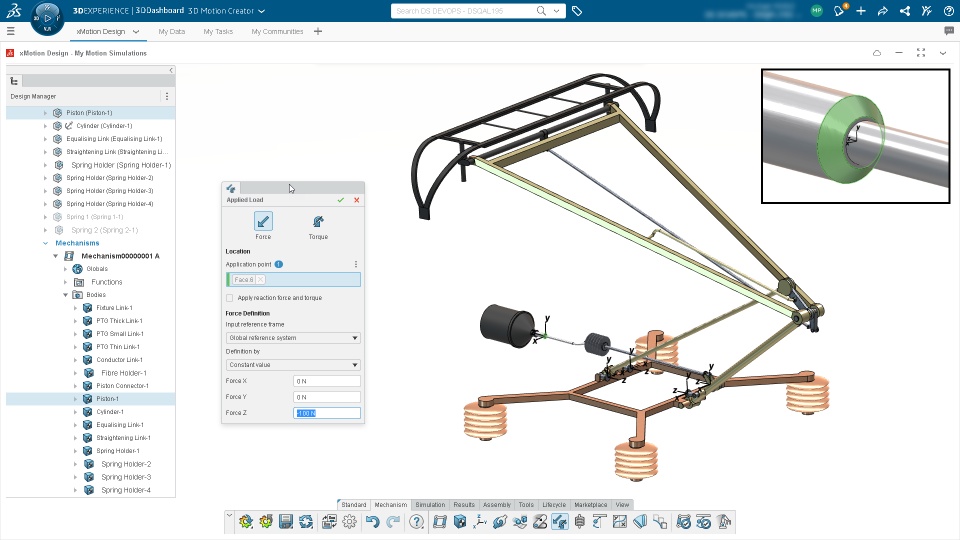Collapse the Bodies tree node
This screenshot has width=960, height=540.
click(66, 295)
